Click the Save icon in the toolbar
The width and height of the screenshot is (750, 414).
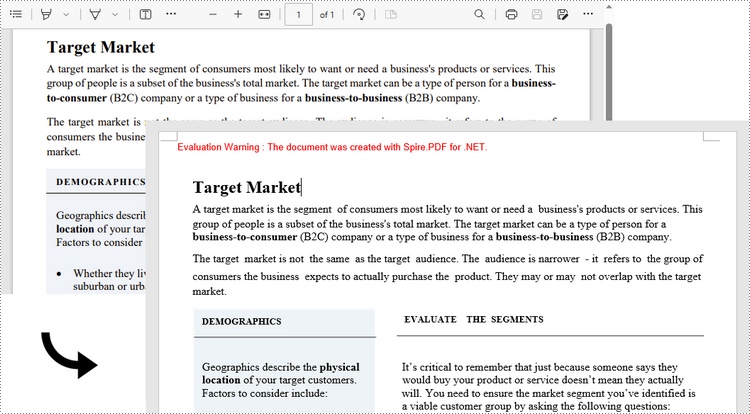click(537, 14)
